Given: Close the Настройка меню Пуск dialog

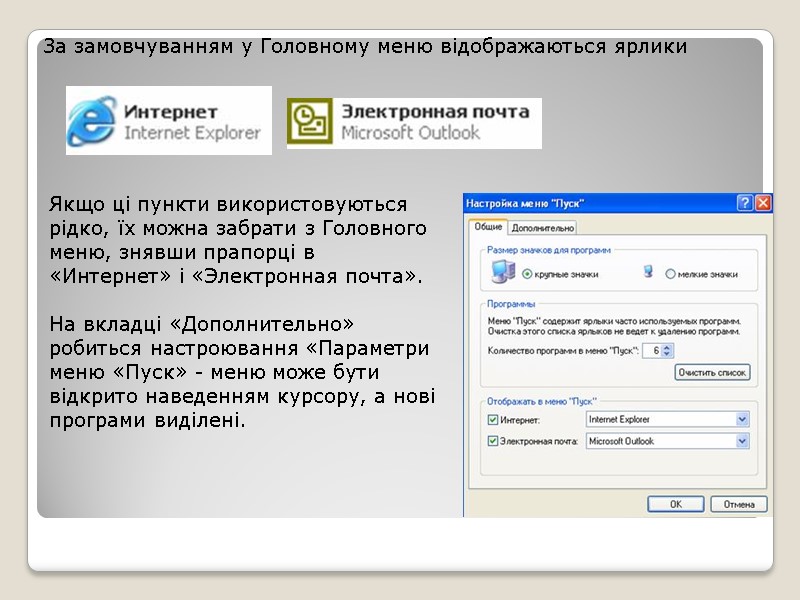Looking at the screenshot, I should 763,203.
